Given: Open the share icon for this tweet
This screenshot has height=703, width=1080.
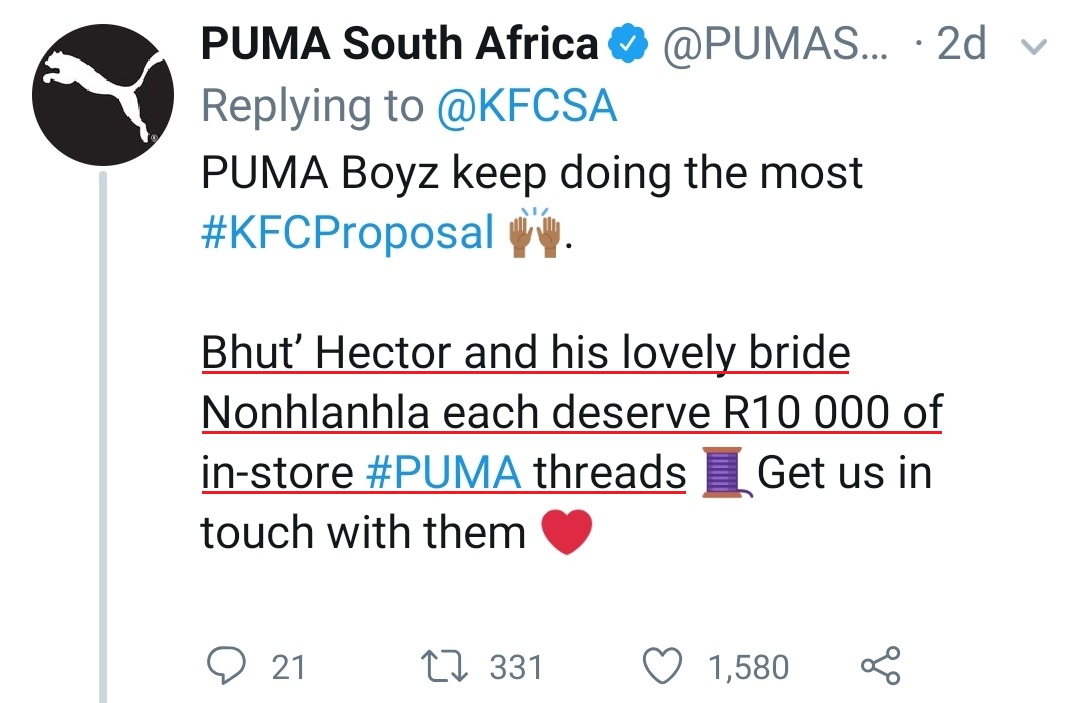Looking at the screenshot, I should click(x=880, y=665).
